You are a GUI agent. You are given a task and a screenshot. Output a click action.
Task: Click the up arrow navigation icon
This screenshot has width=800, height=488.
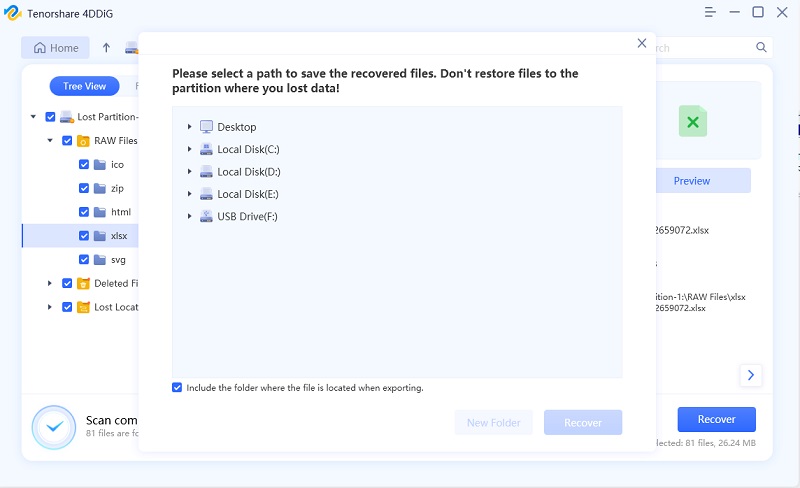click(x=107, y=47)
